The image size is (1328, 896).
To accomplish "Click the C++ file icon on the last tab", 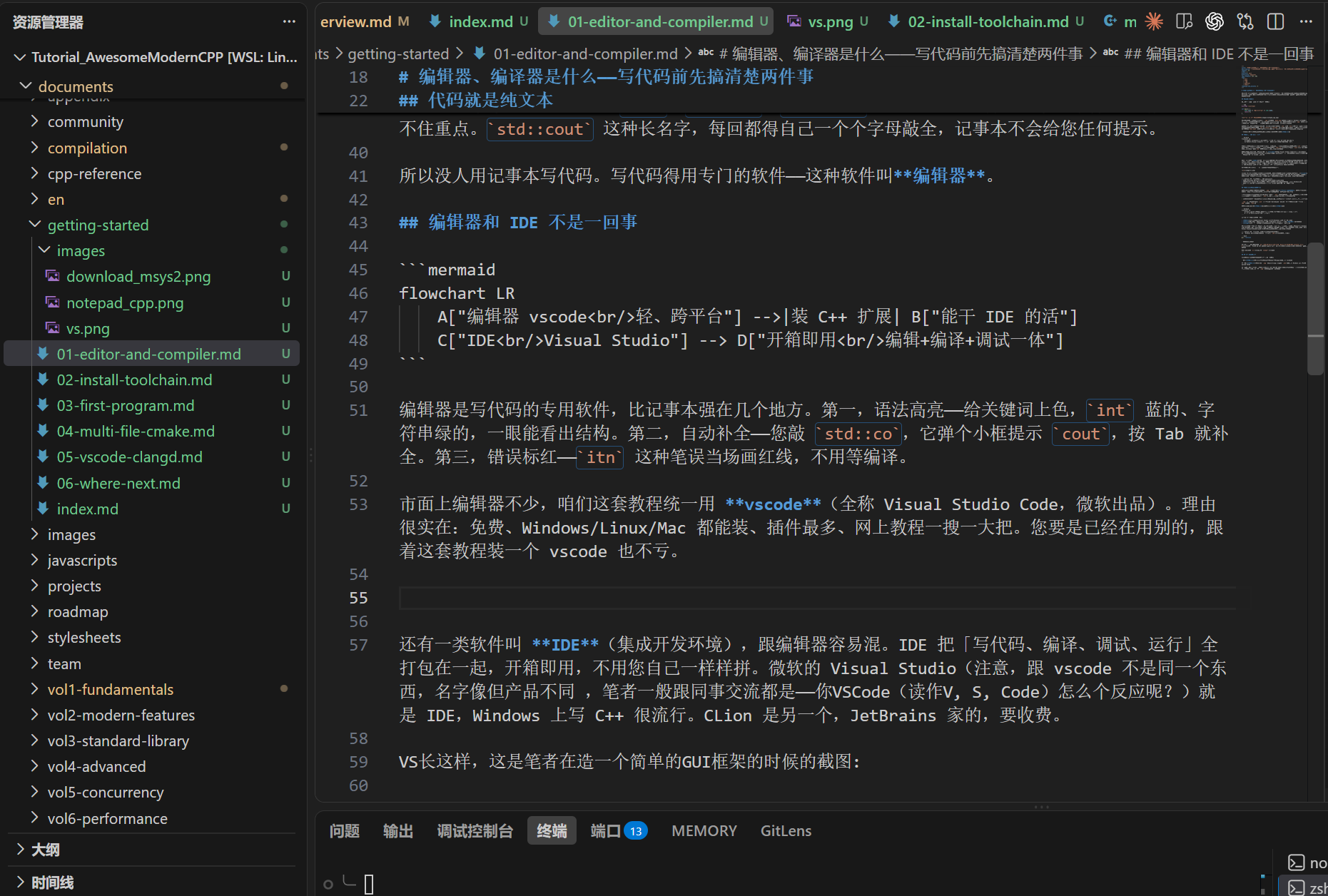I will pyautogui.click(x=1110, y=21).
